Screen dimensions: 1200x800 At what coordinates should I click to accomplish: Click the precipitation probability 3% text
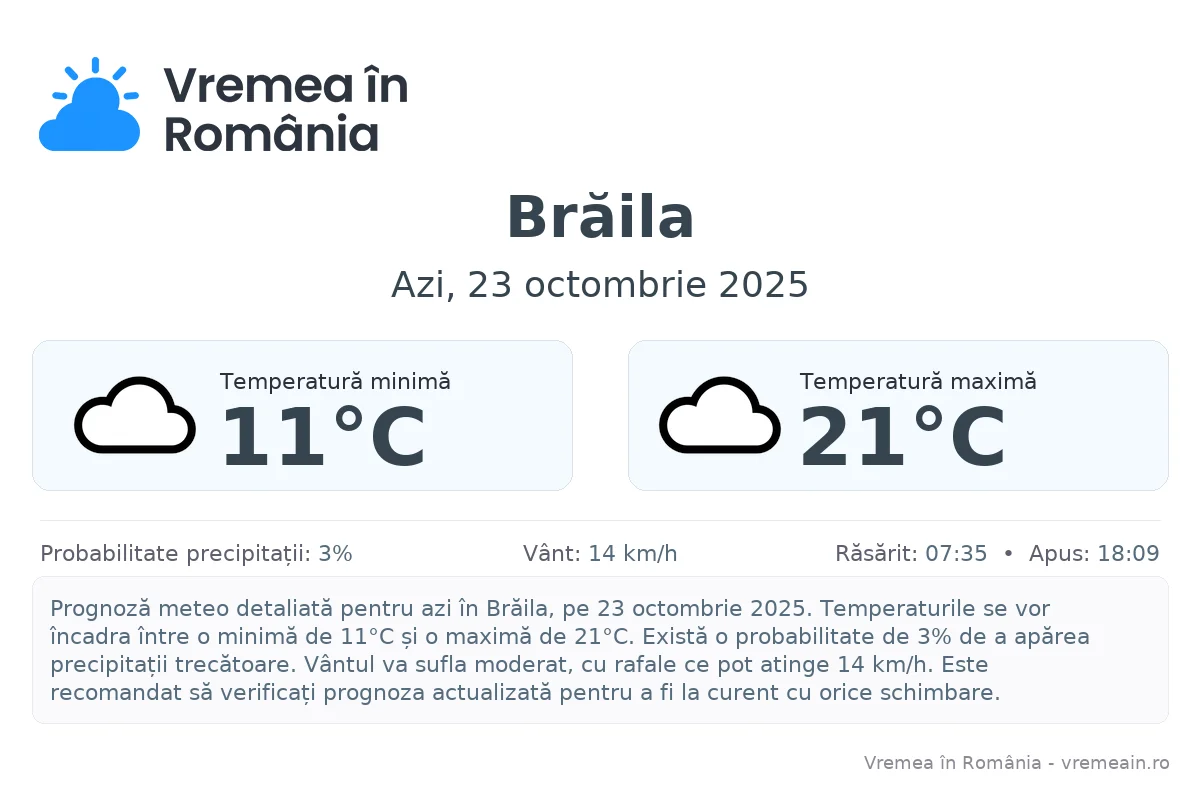(196, 553)
